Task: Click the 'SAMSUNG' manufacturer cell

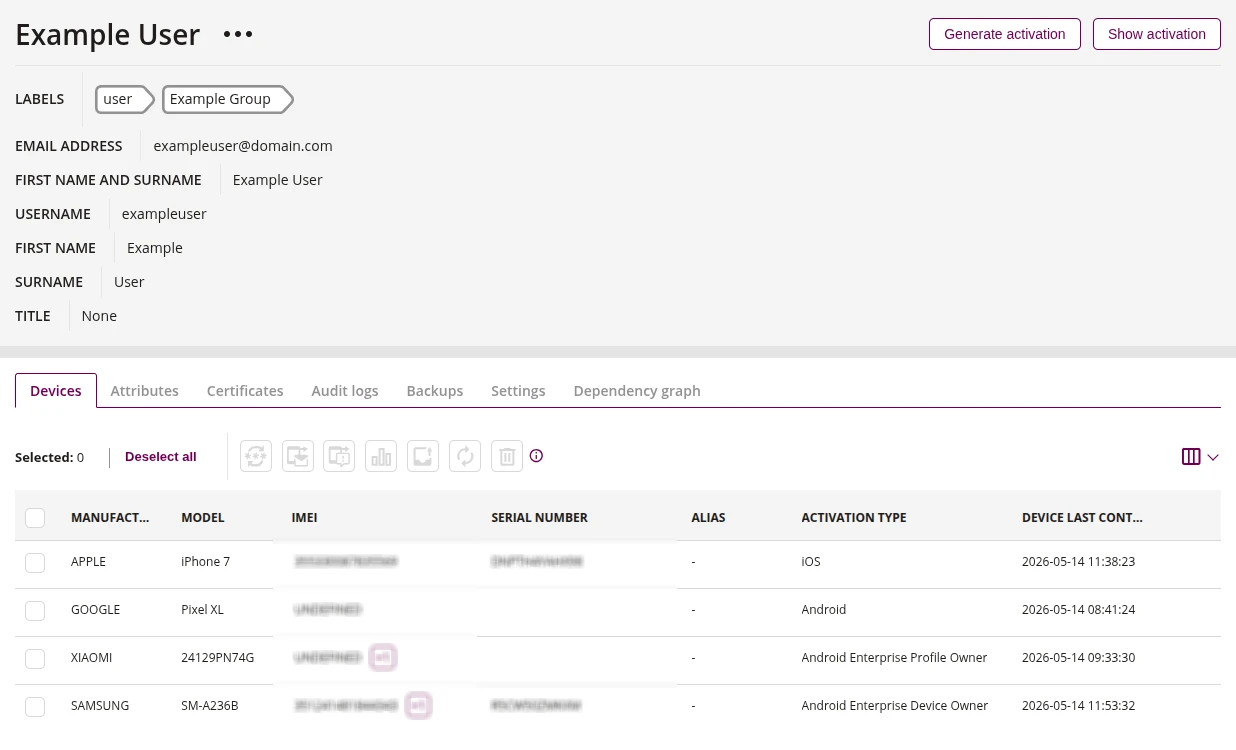Action: point(100,706)
